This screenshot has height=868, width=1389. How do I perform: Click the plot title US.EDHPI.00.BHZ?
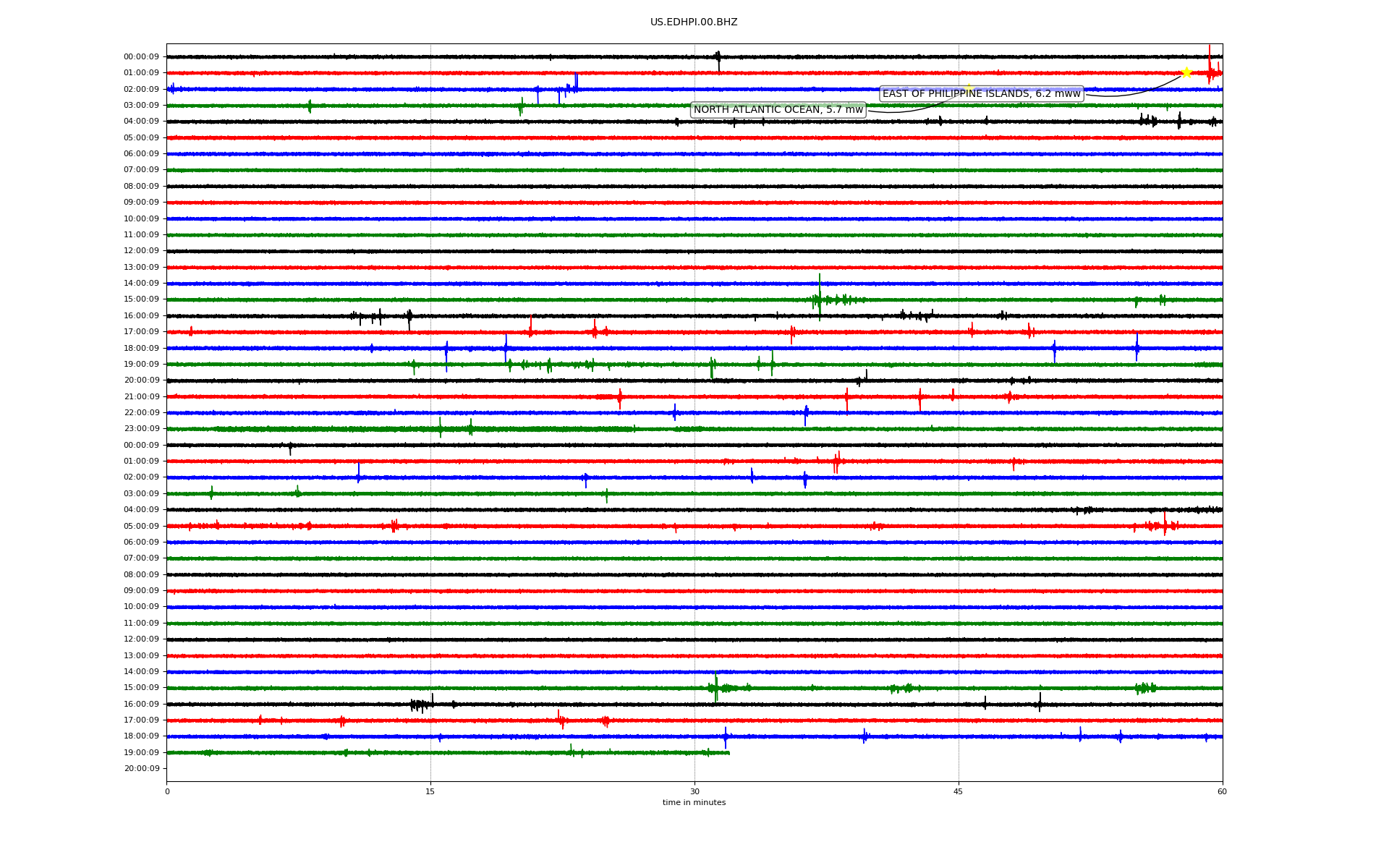pos(694,22)
